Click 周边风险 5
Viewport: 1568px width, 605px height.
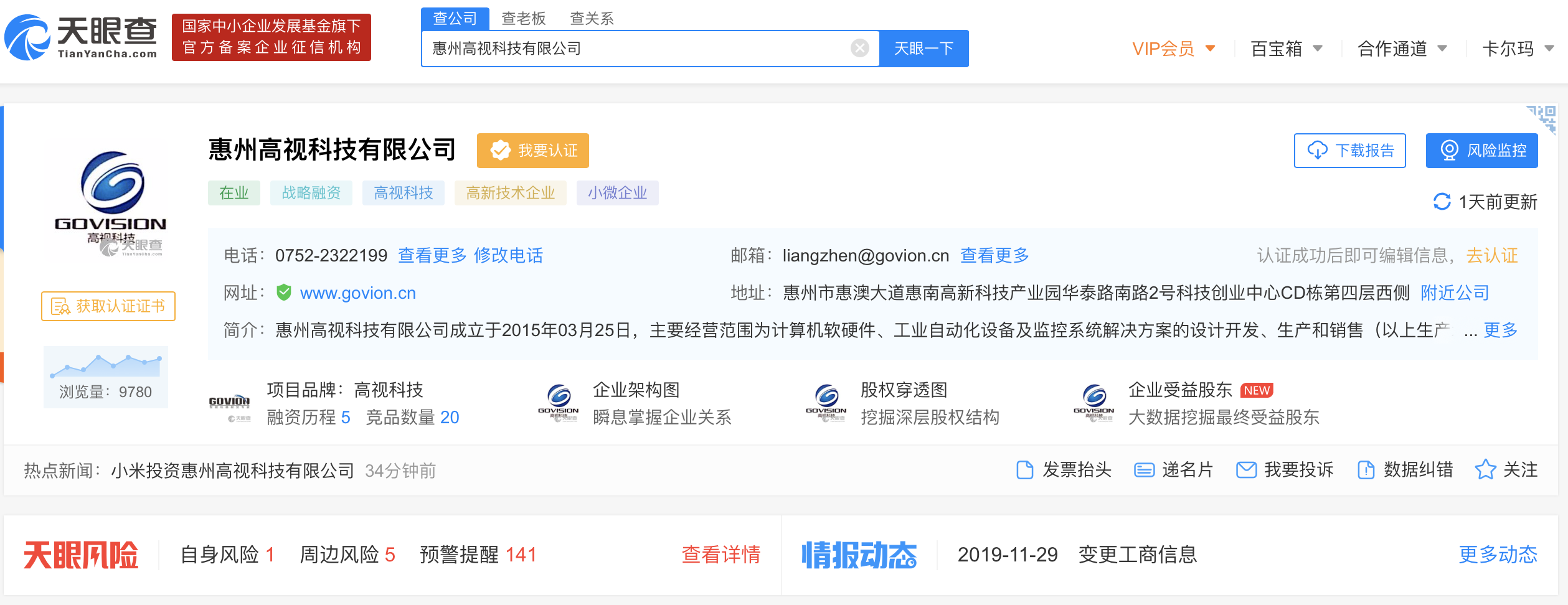click(347, 554)
